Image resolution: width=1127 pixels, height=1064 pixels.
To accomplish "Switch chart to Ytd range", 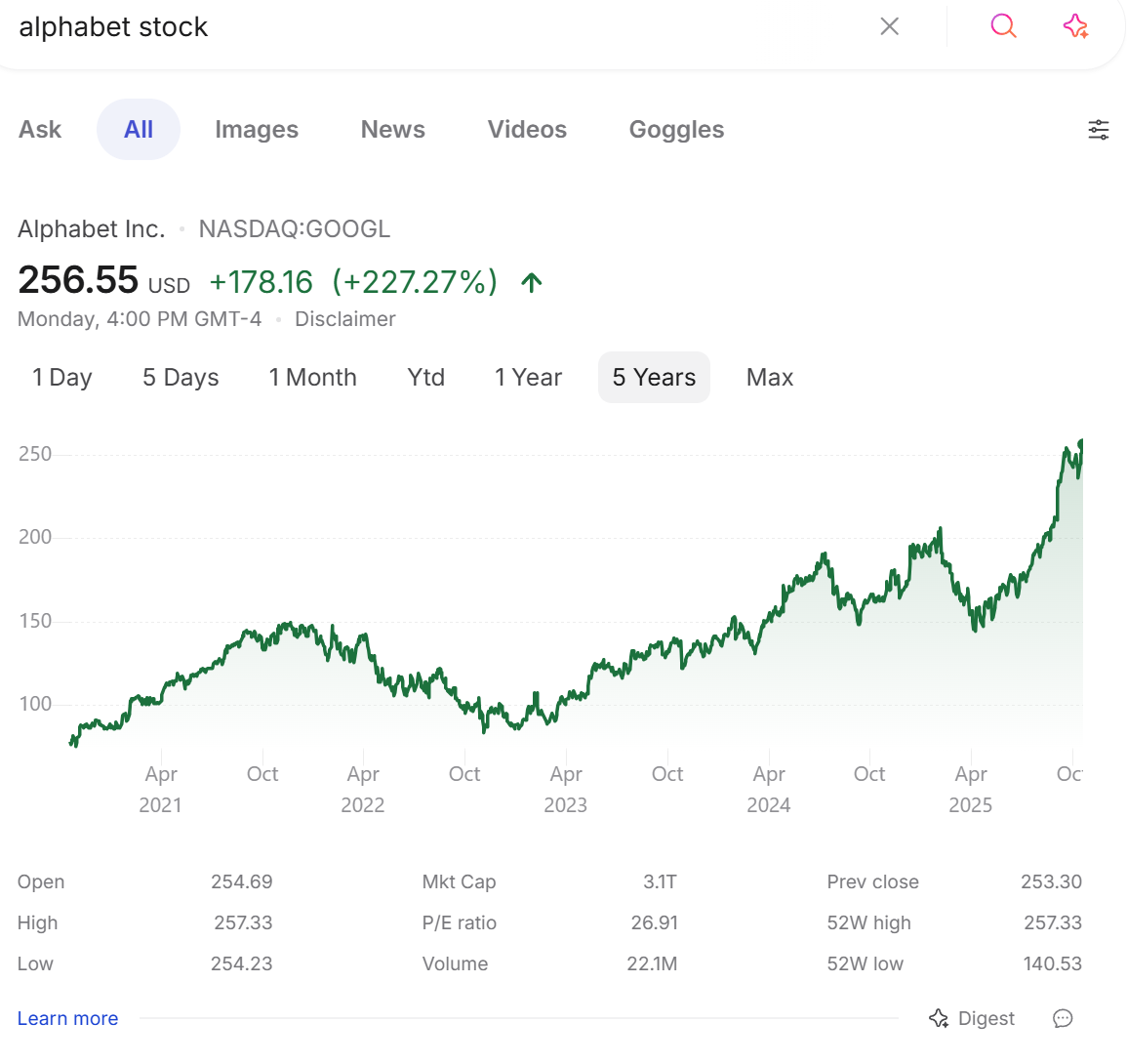I will point(425,378).
